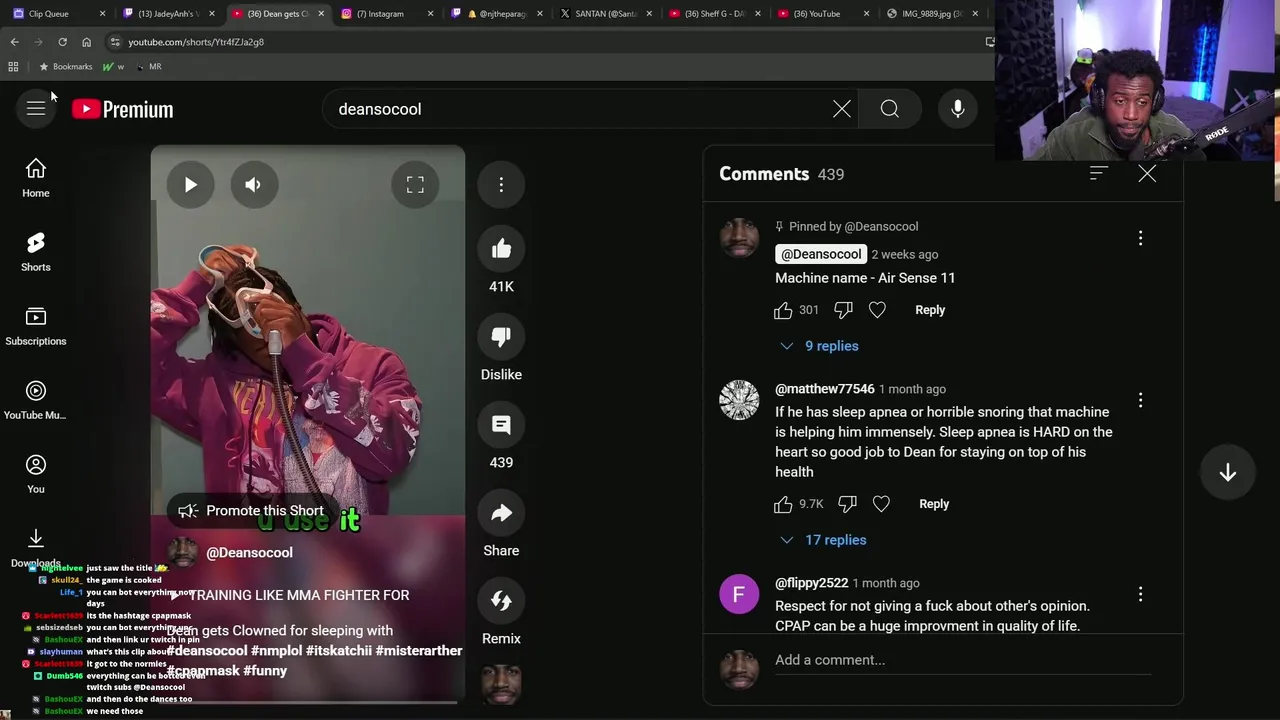Reply to matthew77546's comment

pos(934,504)
